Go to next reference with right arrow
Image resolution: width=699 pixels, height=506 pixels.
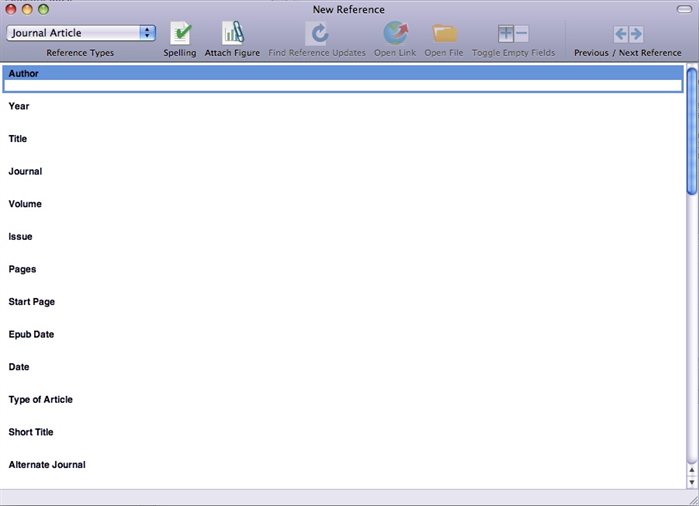point(636,33)
